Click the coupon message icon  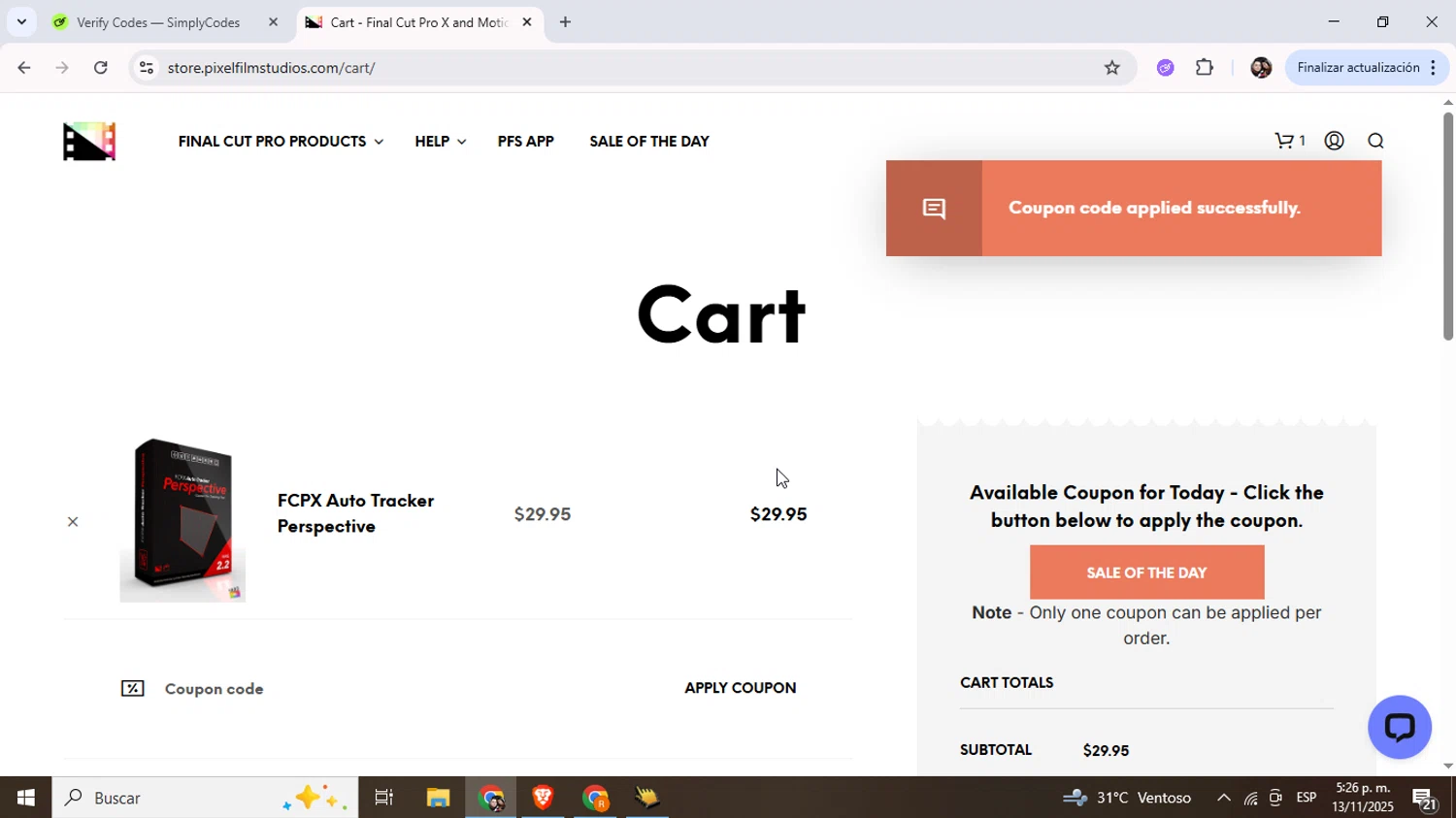934,209
